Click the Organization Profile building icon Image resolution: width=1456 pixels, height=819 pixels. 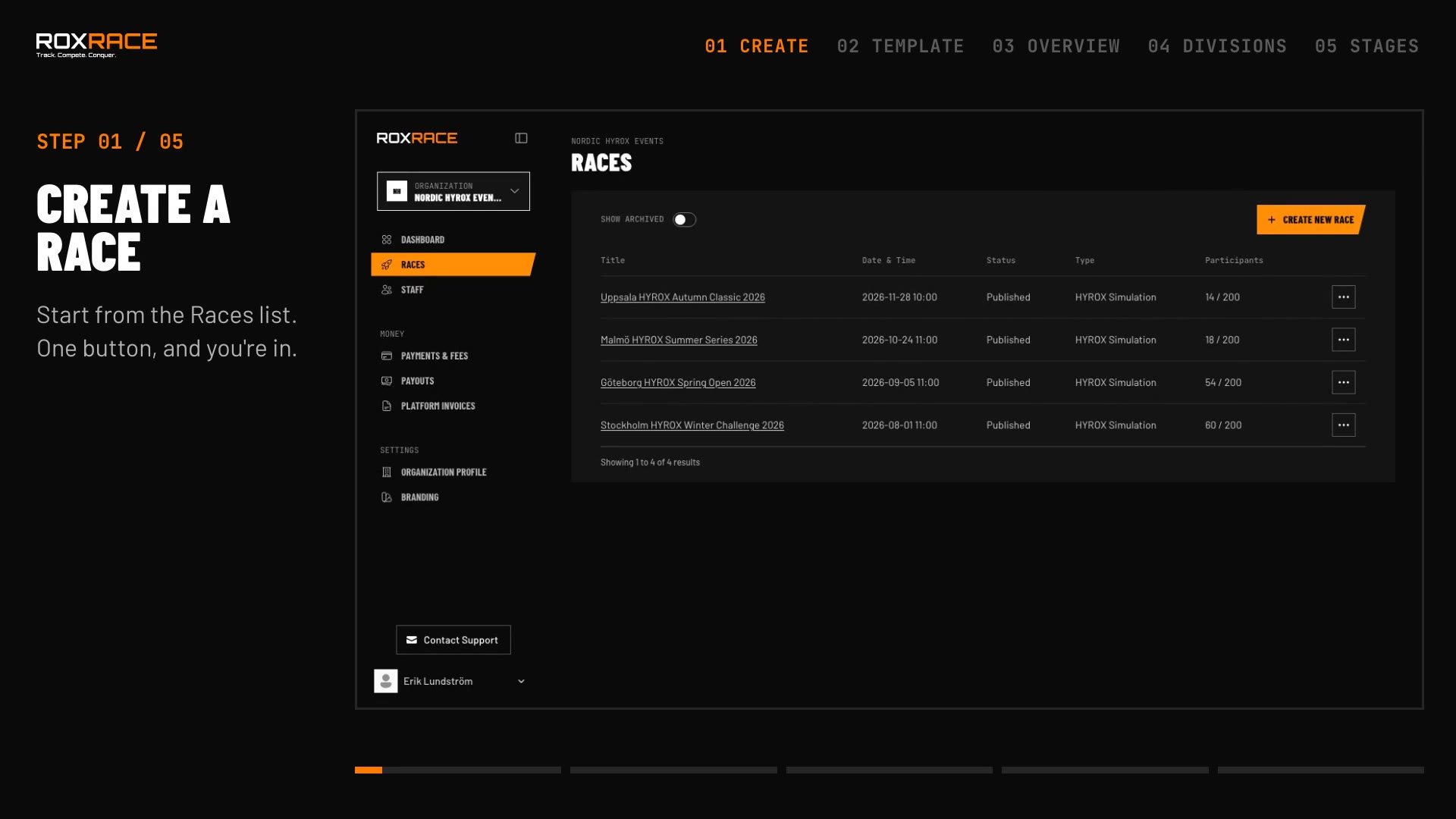point(387,472)
